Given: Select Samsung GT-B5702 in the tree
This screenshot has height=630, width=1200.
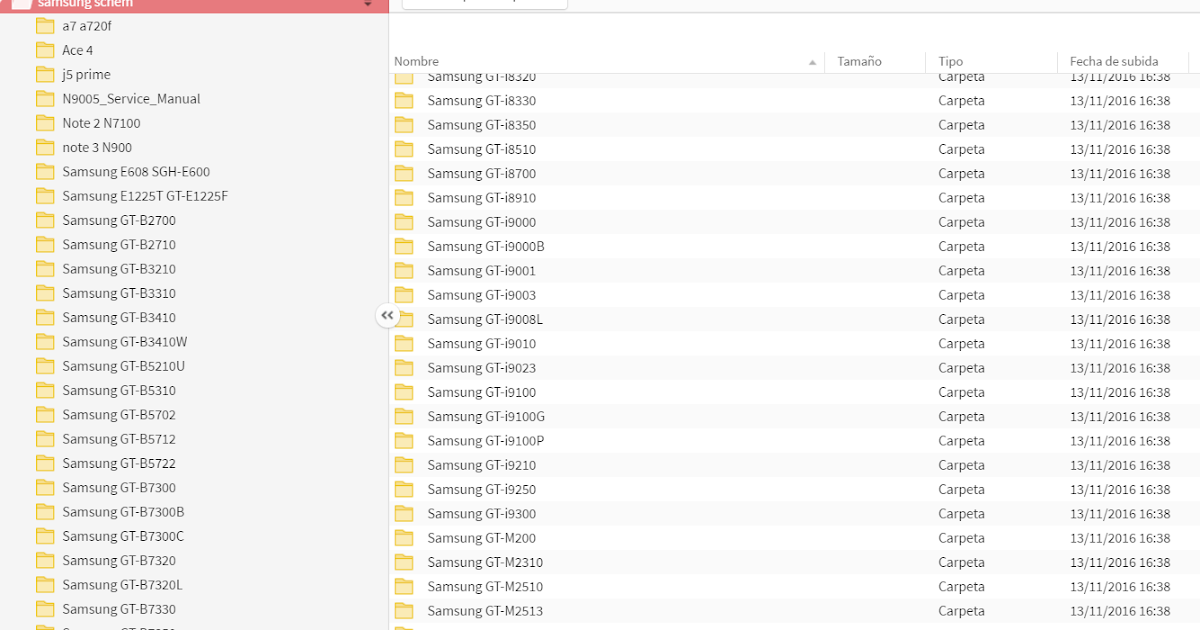Looking at the screenshot, I should [119, 414].
